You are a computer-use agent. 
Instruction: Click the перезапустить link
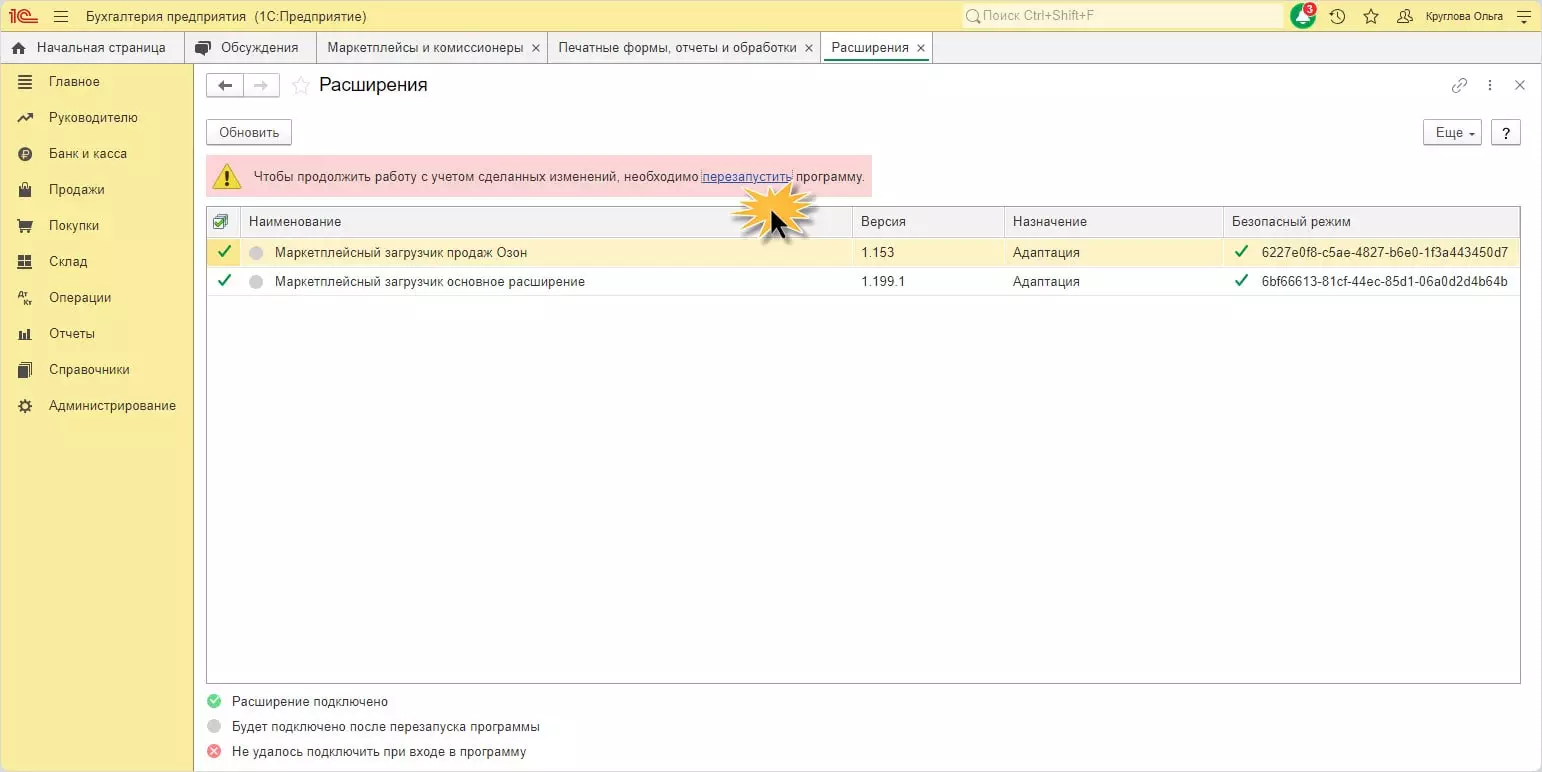(x=747, y=177)
